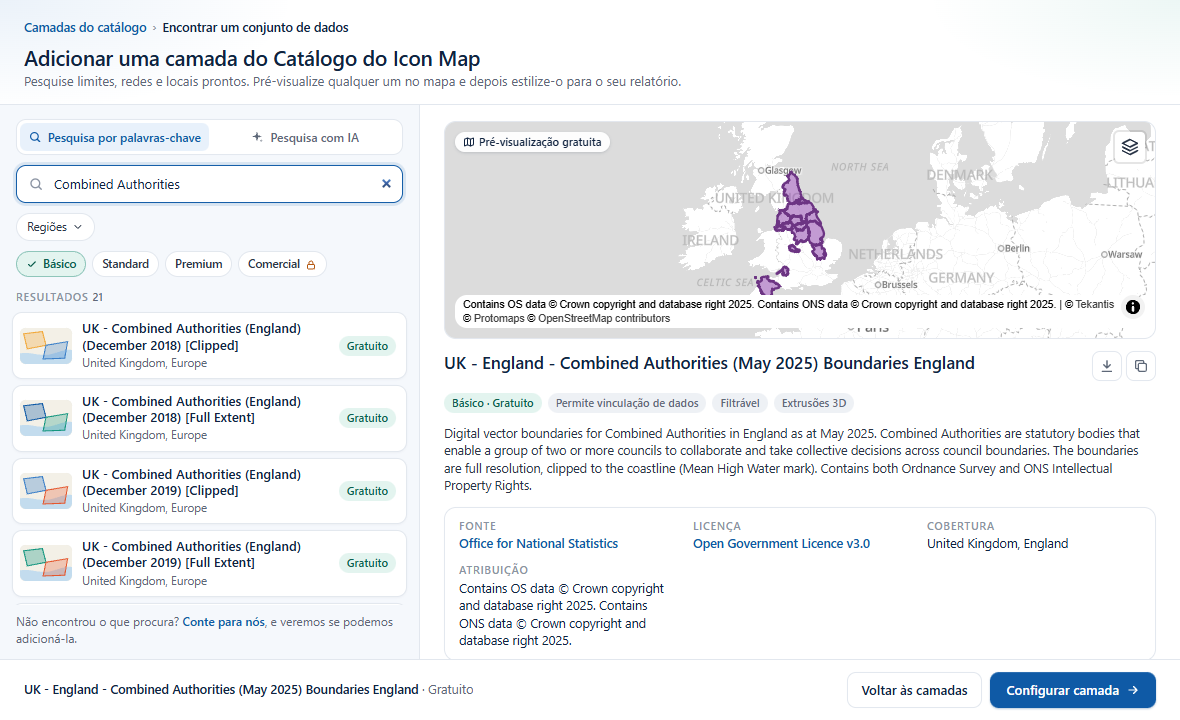This screenshot has height=720, width=1180.
Task: Select thumbnail of December 2019 Full Extent layer
Action: [46, 564]
